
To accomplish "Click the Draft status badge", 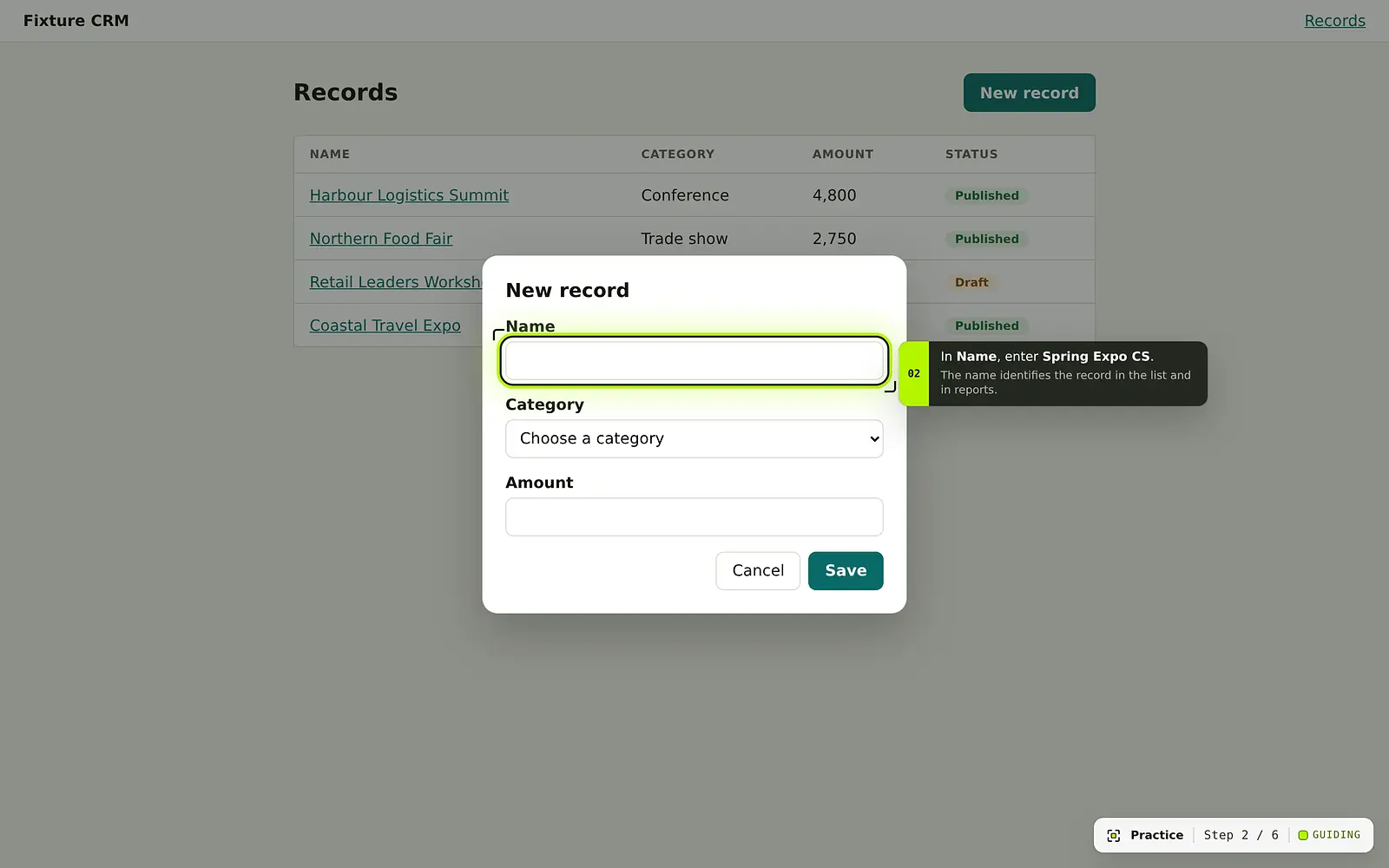I will pos(971,282).
